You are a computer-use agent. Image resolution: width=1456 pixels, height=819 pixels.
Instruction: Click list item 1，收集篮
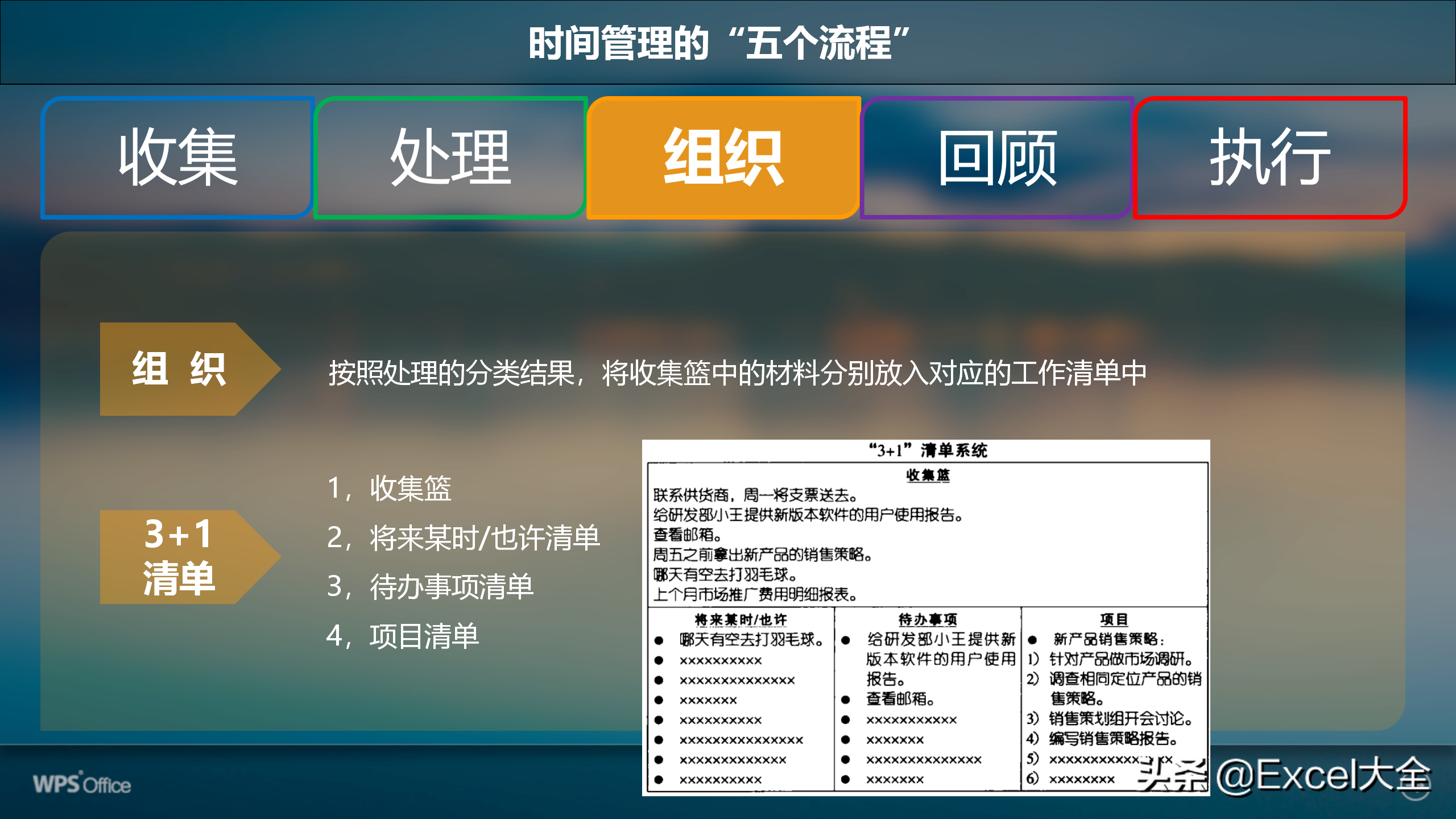point(389,489)
